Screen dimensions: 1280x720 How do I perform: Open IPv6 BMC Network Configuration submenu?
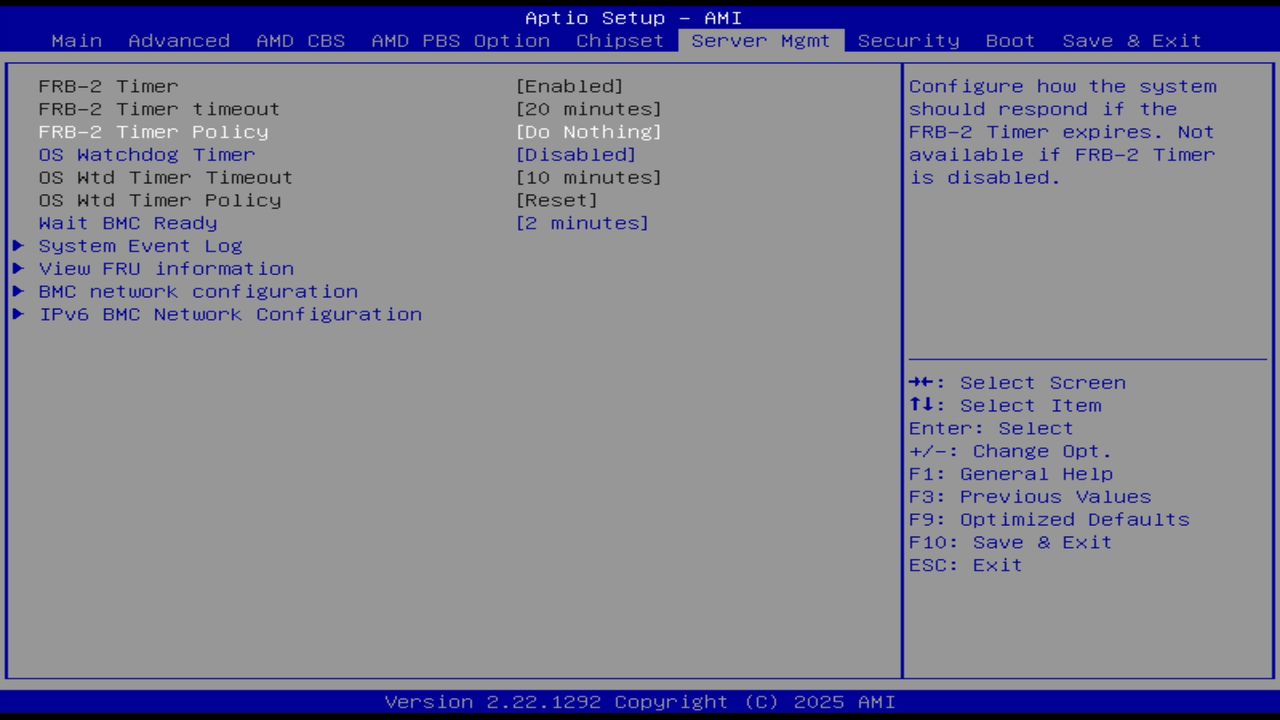point(230,314)
